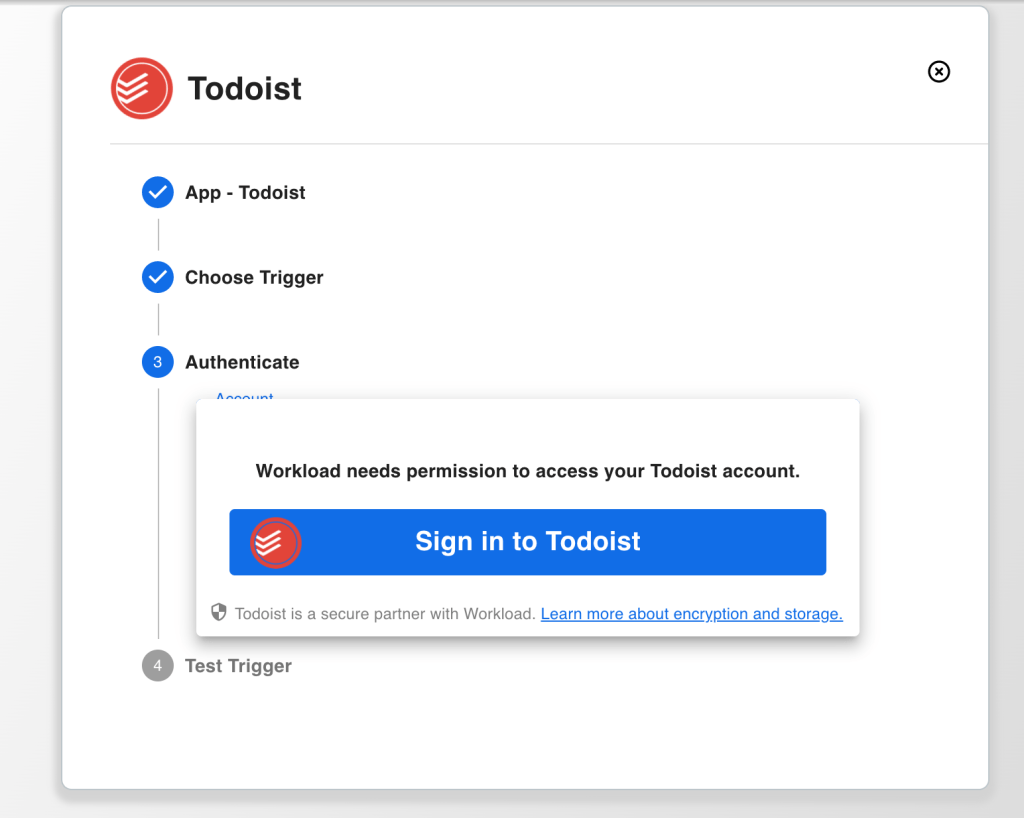Image resolution: width=1024 pixels, height=818 pixels.
Task: Select the Authenticate step label
Action: tap(242, 363)
